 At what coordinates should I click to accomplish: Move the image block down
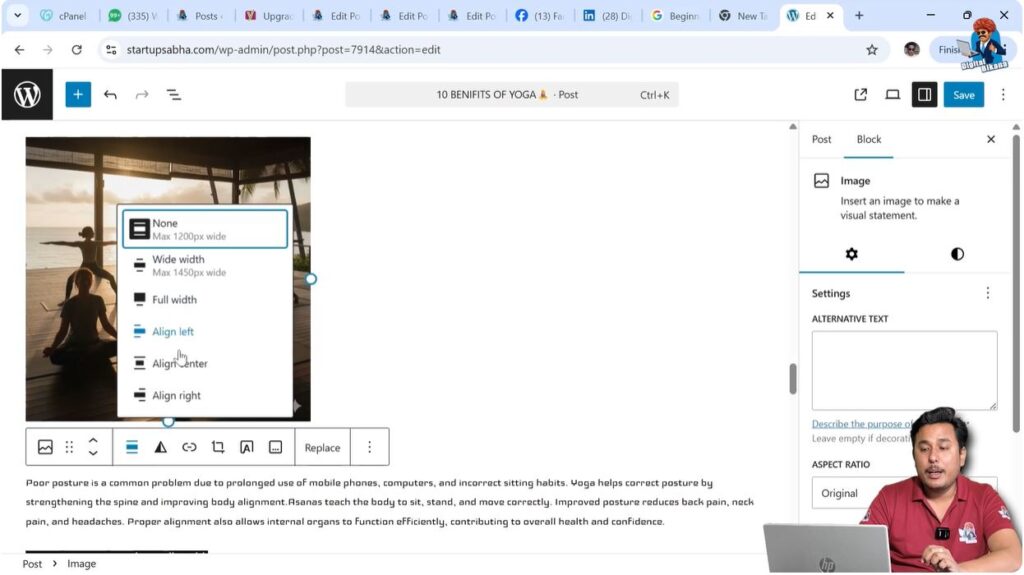[x=93, y=453]
